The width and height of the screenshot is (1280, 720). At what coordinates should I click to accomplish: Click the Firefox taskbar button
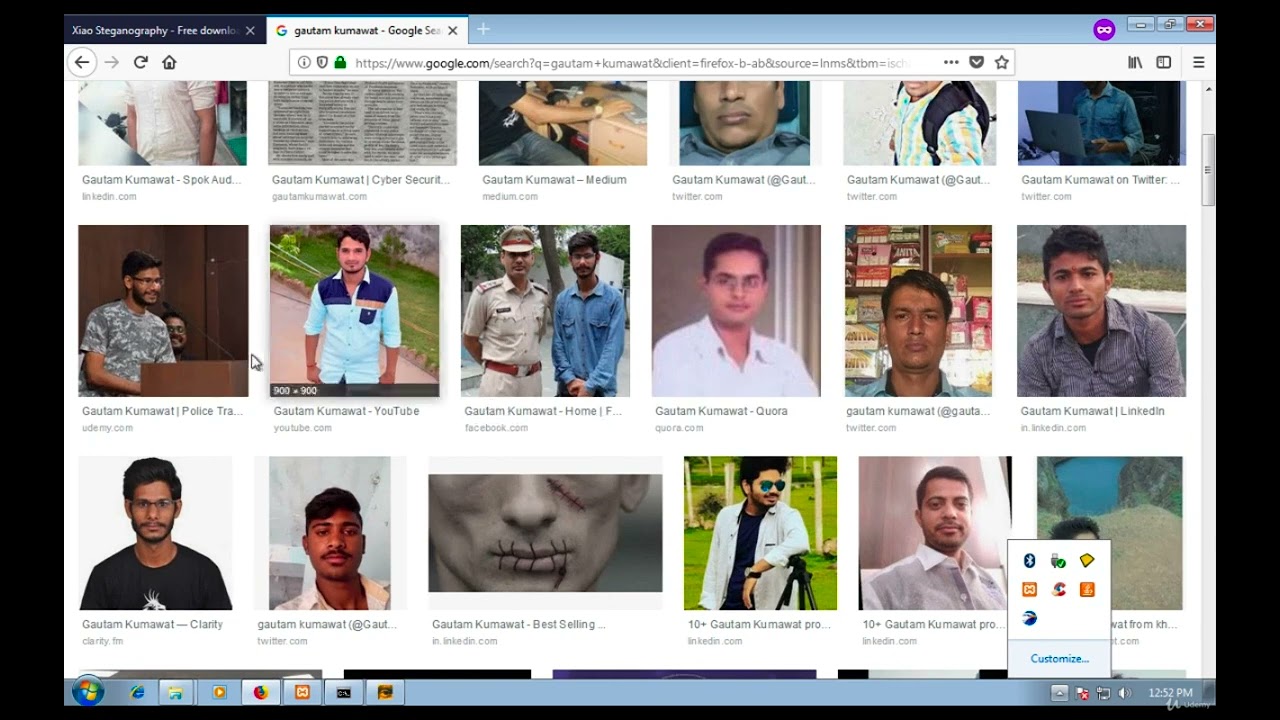coord(261,692)
